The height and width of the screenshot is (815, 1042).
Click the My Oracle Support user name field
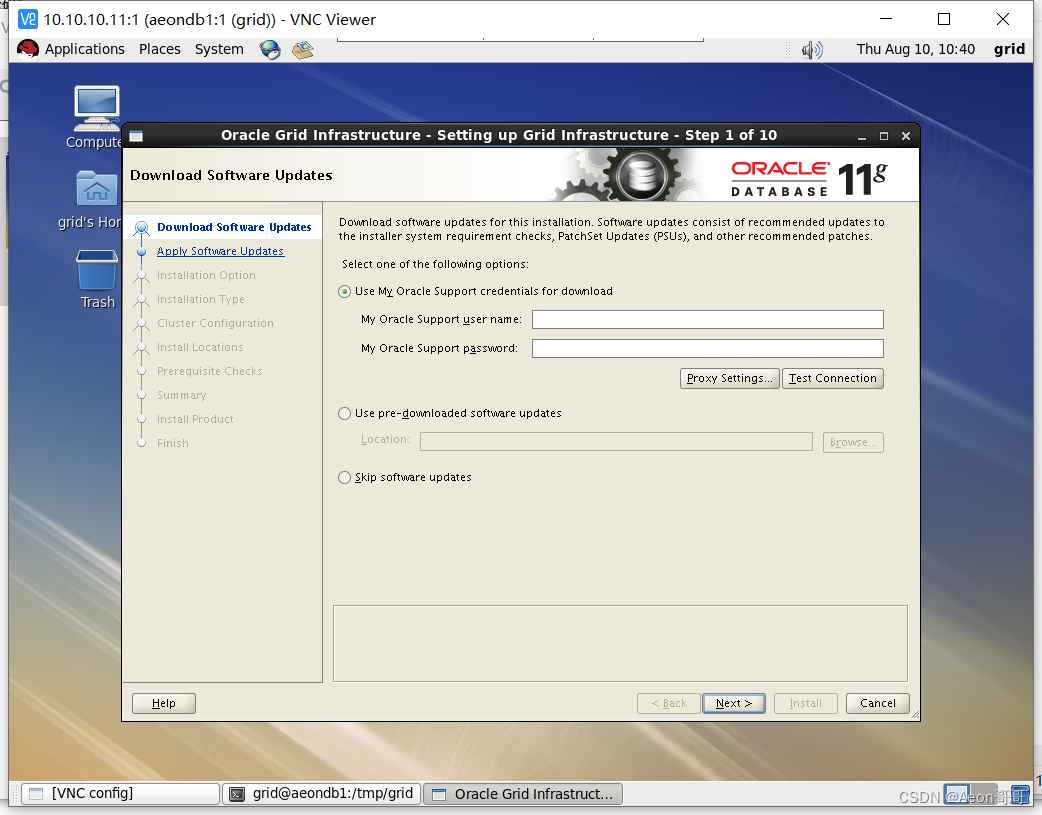pyautogui.click(x=707, y=319)
